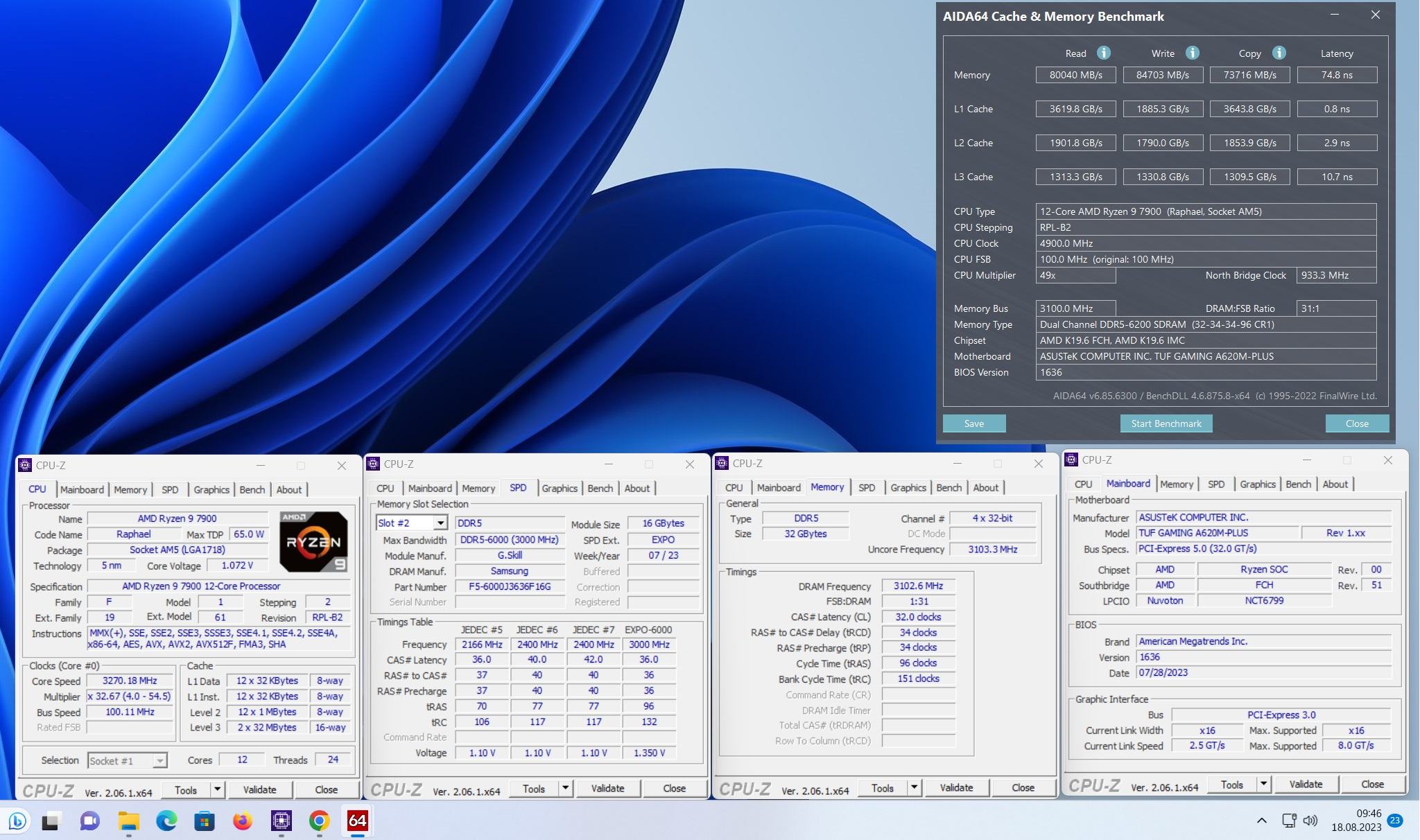Screen dimensions: 1420x840
Task: Switch to Graphics tab in SPD window
Action: 560,488
